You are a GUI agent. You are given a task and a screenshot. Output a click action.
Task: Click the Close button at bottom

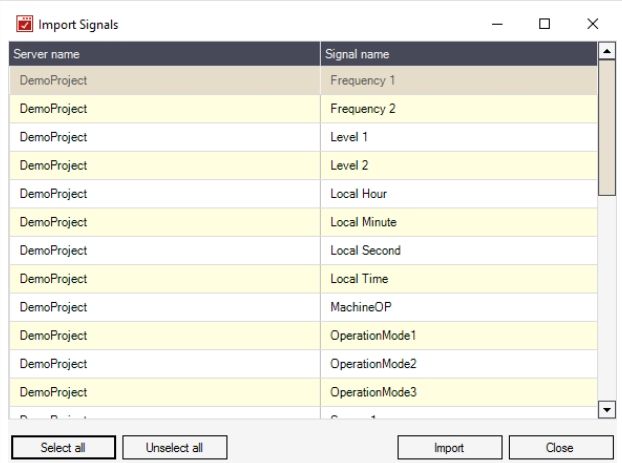click(x=560, y=447)
